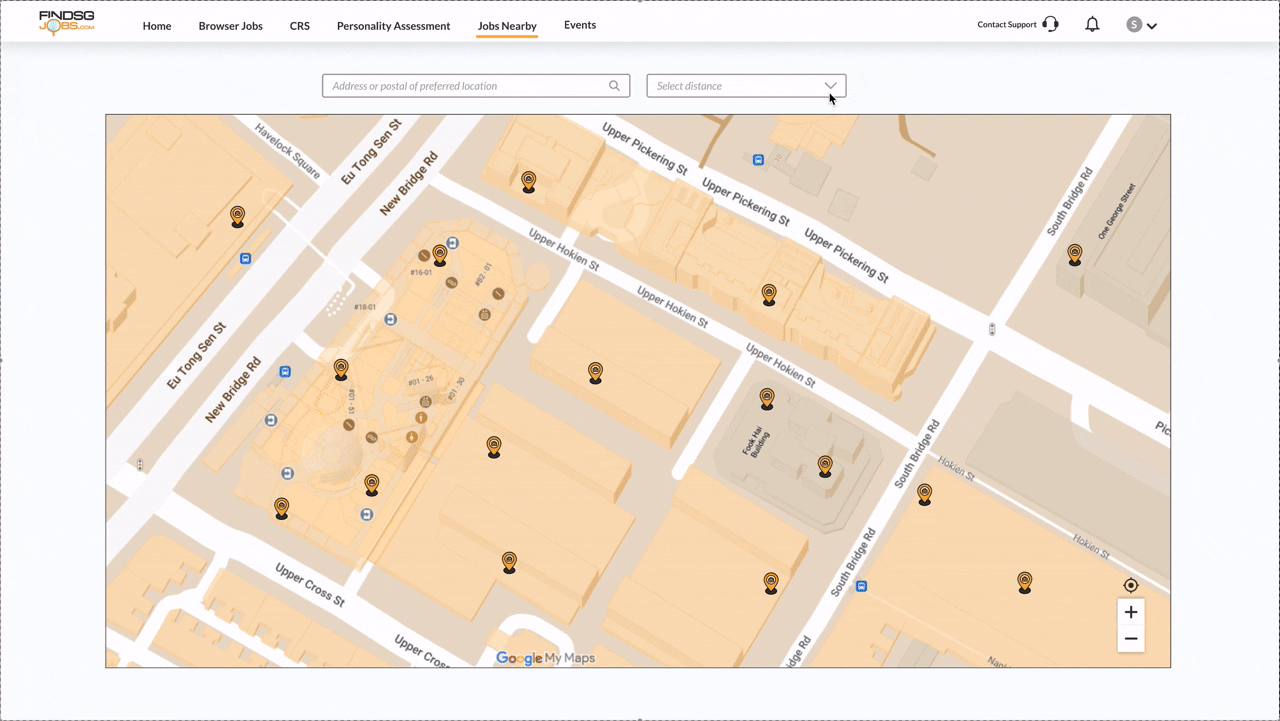This screenshot has width=1280, height=721.
Task: Click the locate-me target icon
Action: point(1131,586)
